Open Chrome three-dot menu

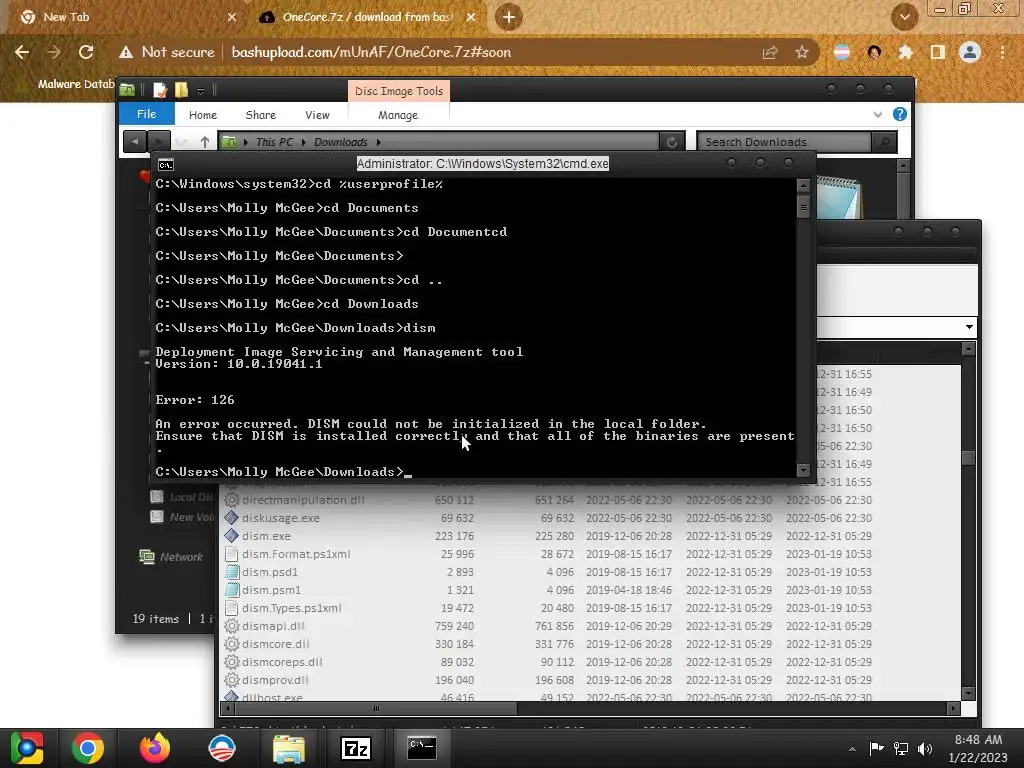pos(1002,52)
